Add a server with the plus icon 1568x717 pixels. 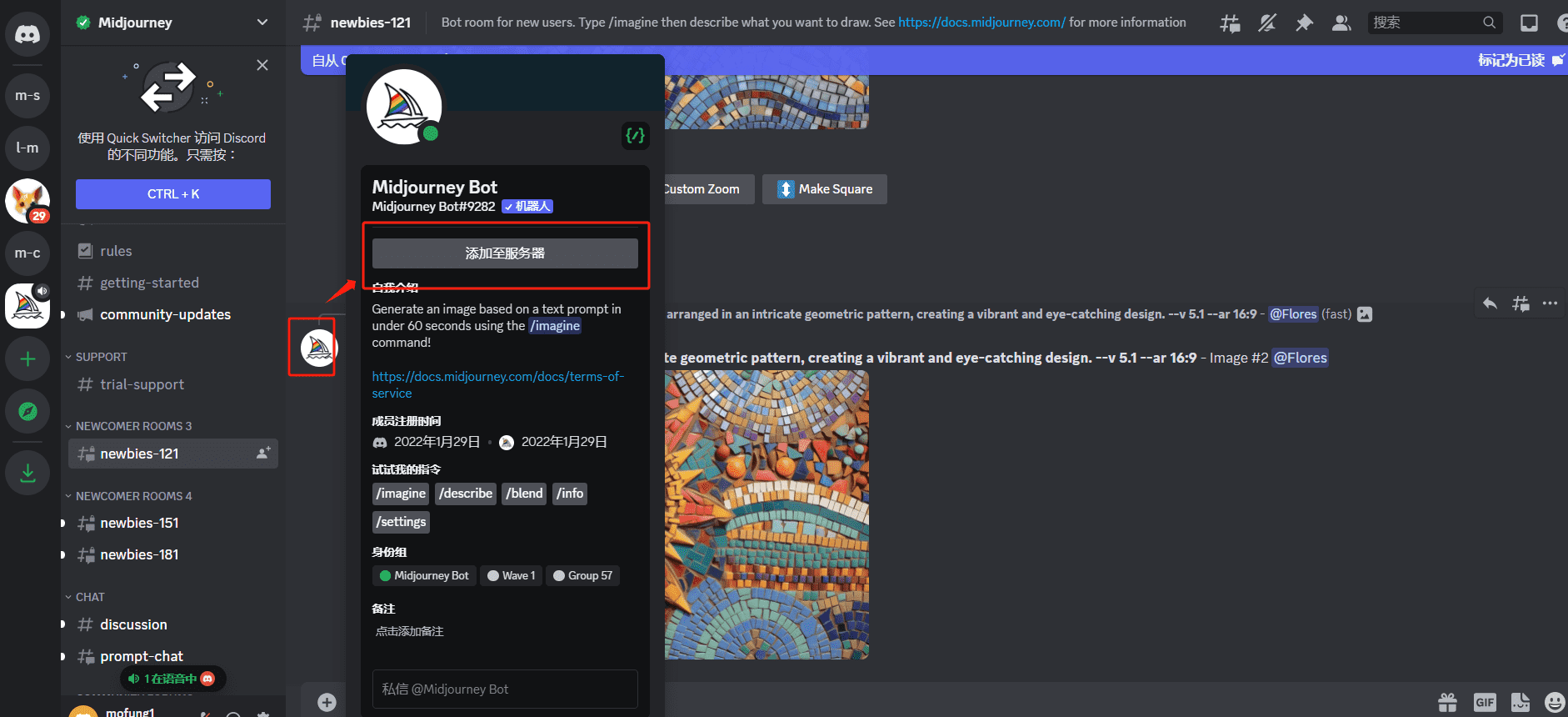tap(27, 358)
